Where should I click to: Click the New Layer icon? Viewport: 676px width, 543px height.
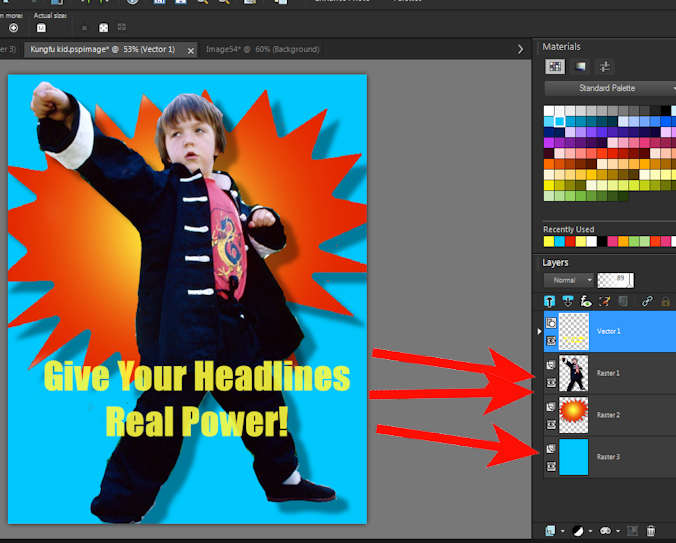(550, 531)
